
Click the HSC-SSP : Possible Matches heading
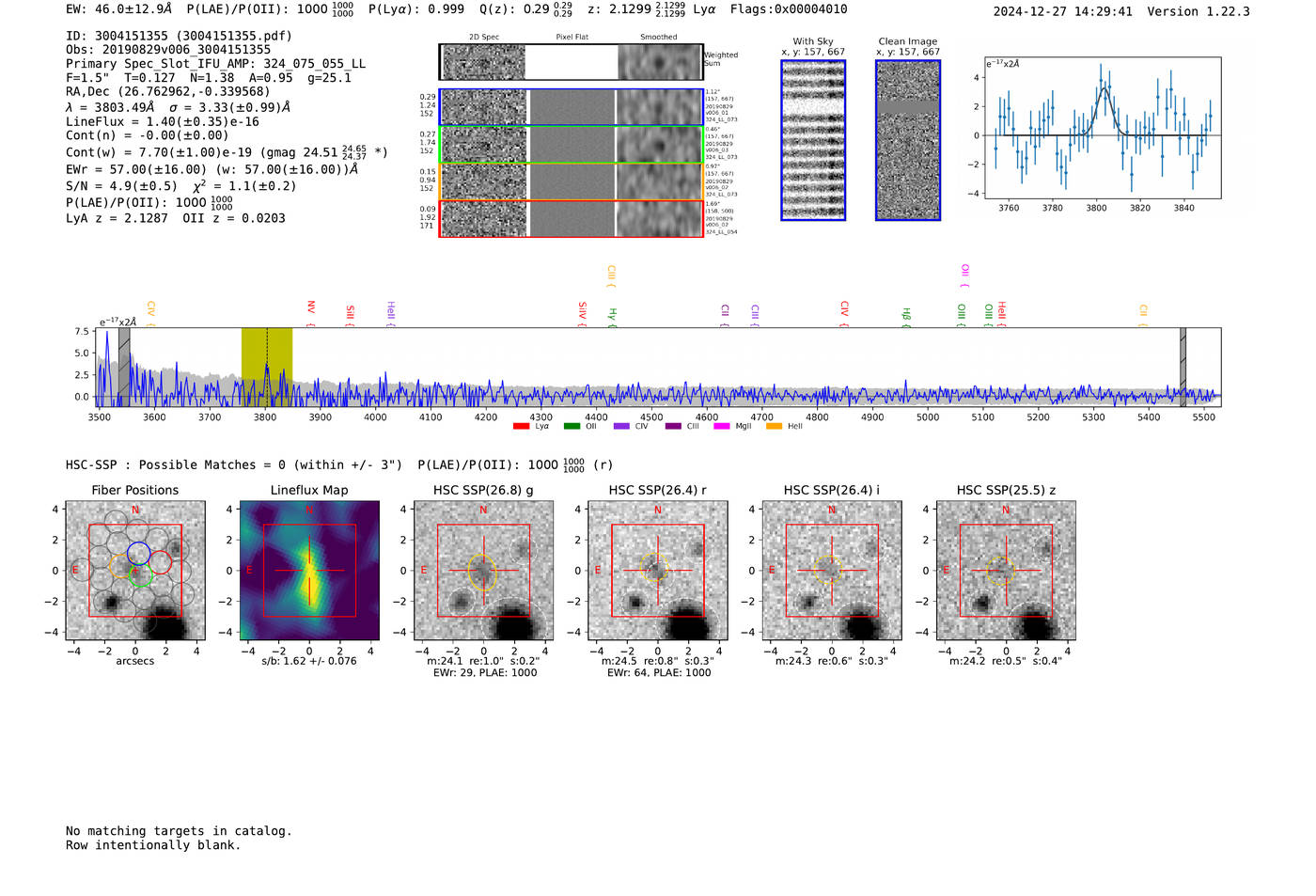pos(234,464)
